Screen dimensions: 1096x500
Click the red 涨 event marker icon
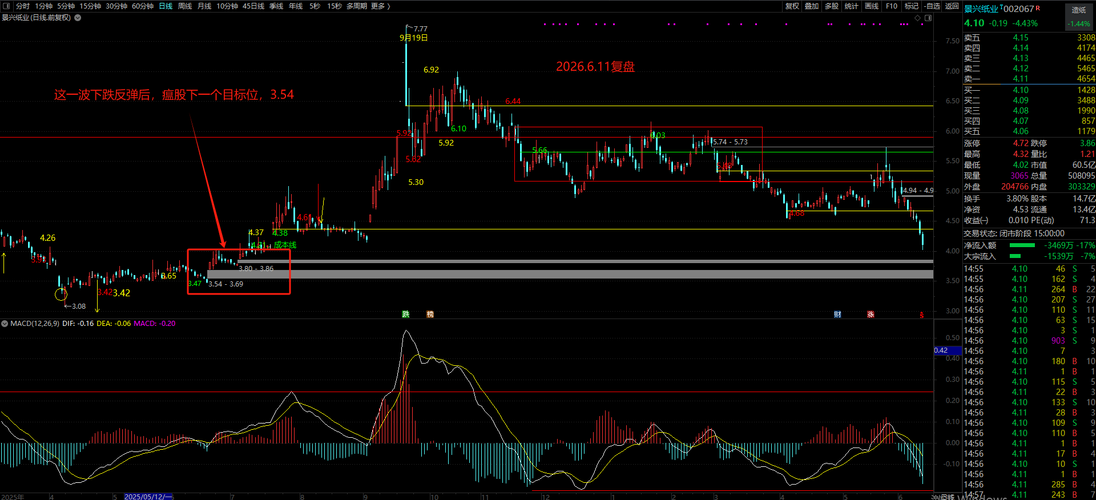tap(870, 315)
